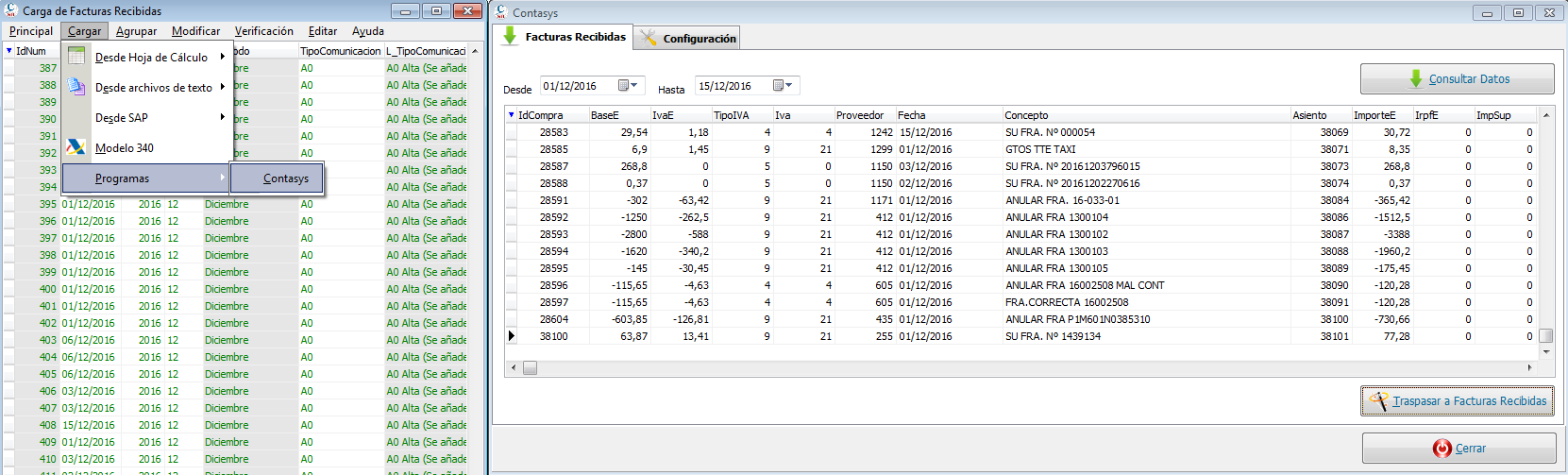Minimize the Contasys window
The width and height of the screenshot is (1568, 475).
click(x=1487, y=12)
